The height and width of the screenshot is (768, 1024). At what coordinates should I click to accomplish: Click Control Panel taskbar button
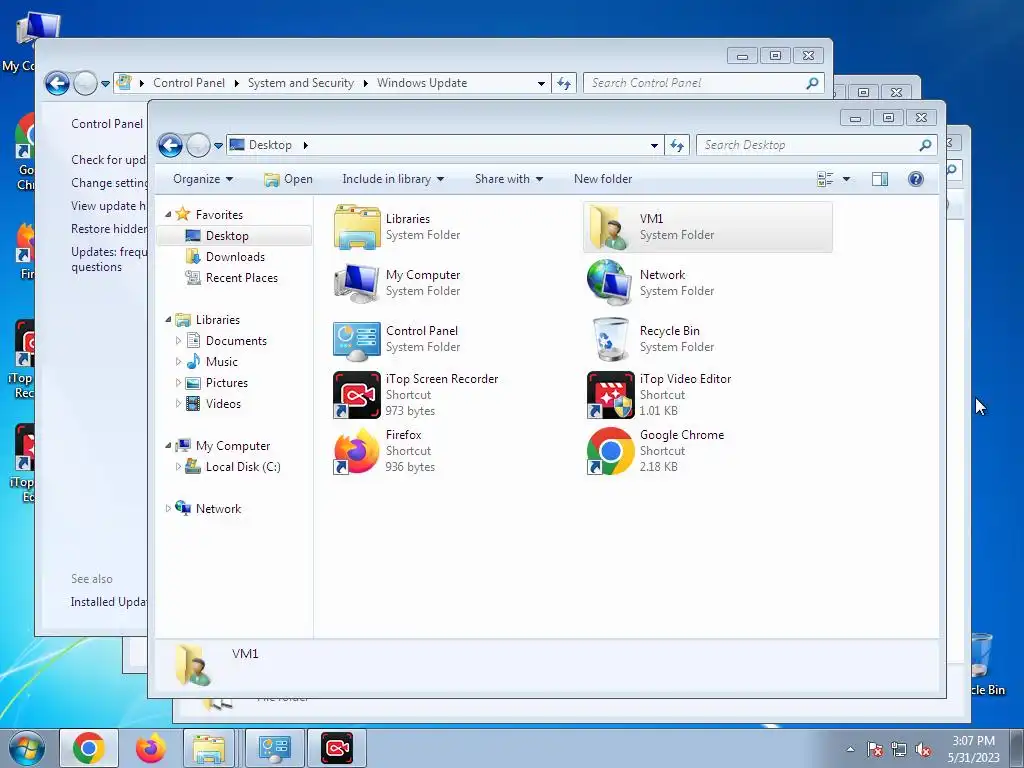point(274,748)
